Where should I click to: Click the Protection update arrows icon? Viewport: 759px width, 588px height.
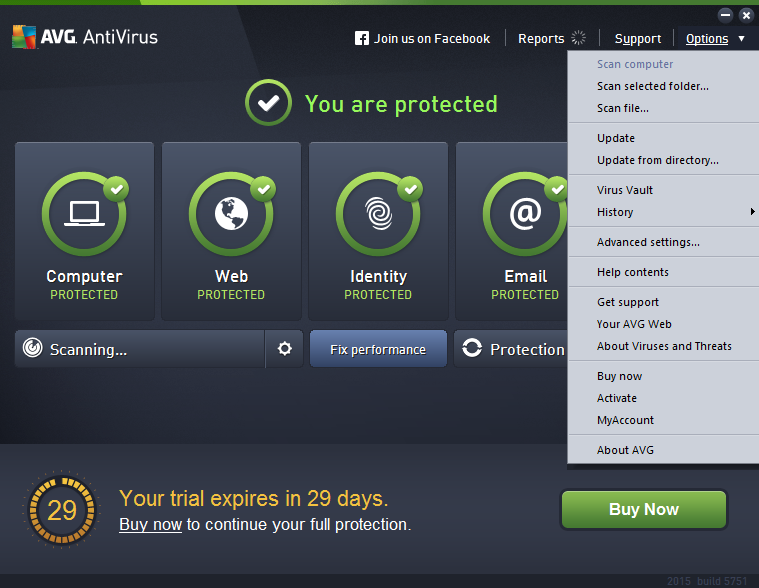coord(472,347)
